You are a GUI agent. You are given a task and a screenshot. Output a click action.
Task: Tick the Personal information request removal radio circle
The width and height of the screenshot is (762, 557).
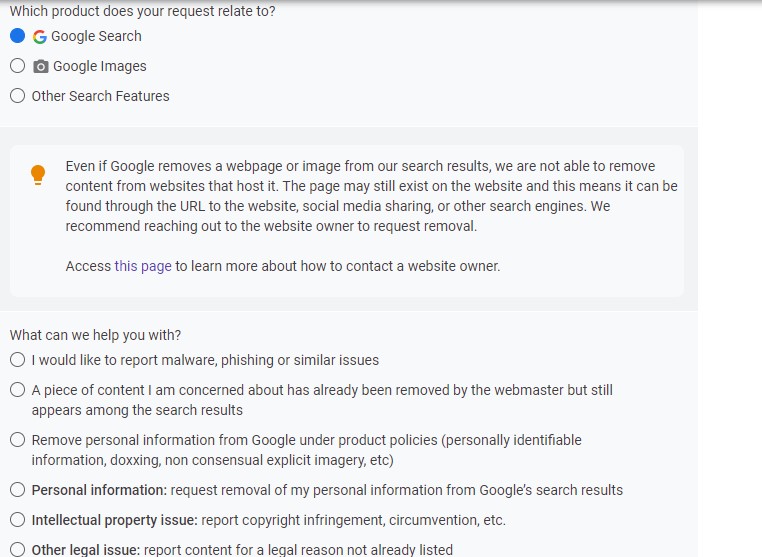click(x=17, y=490)
